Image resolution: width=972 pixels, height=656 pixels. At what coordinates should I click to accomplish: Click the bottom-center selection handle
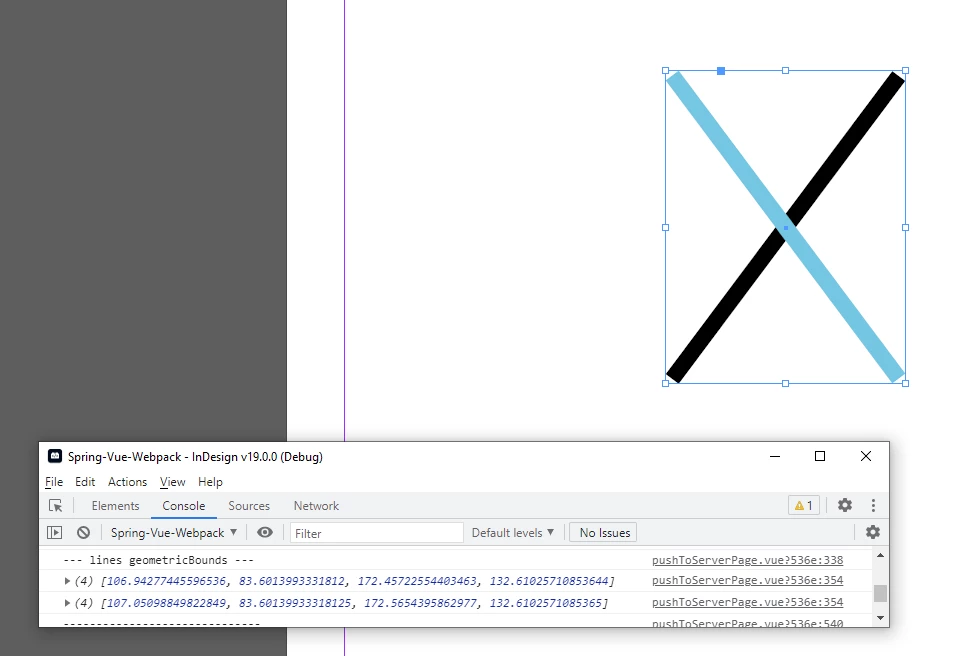pos(785,384)
